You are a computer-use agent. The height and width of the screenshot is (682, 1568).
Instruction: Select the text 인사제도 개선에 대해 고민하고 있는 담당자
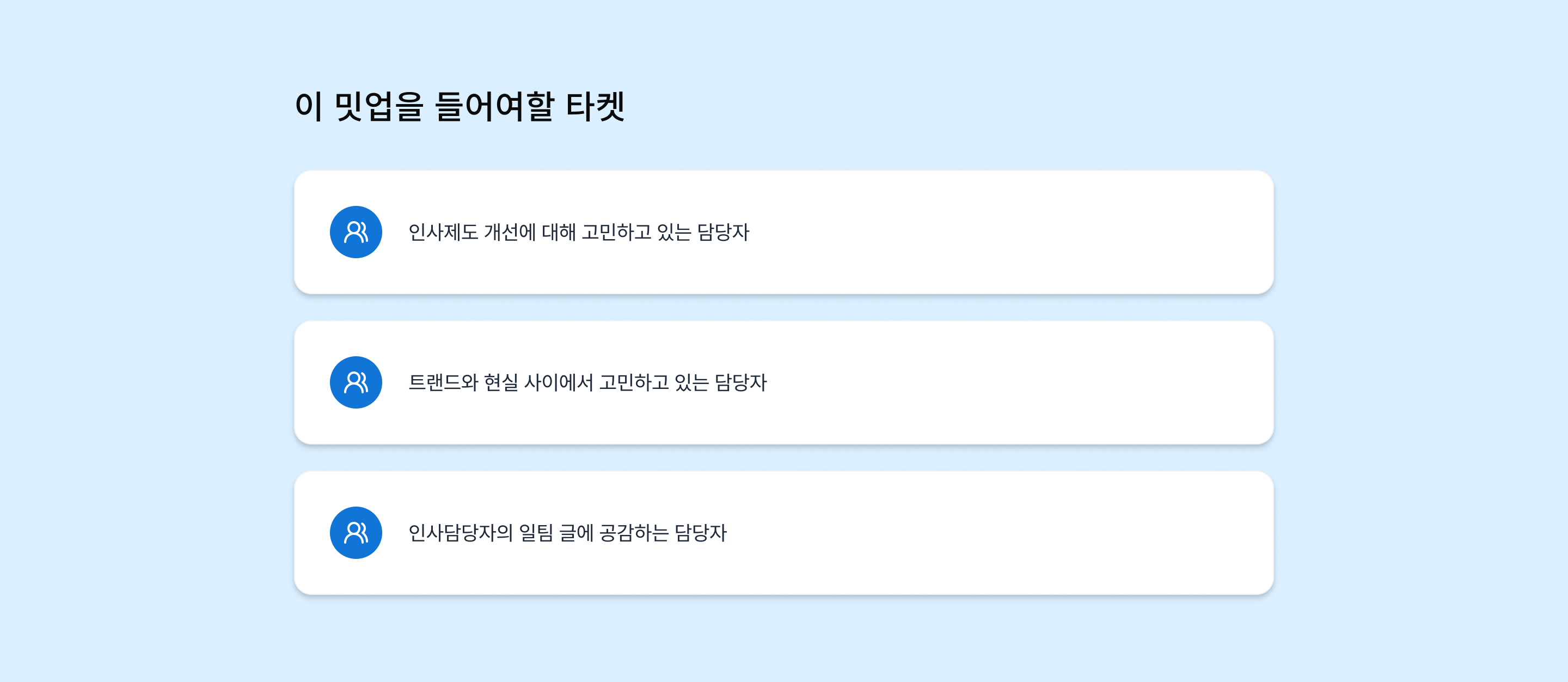pyautogui.click(x=578, y=232)
